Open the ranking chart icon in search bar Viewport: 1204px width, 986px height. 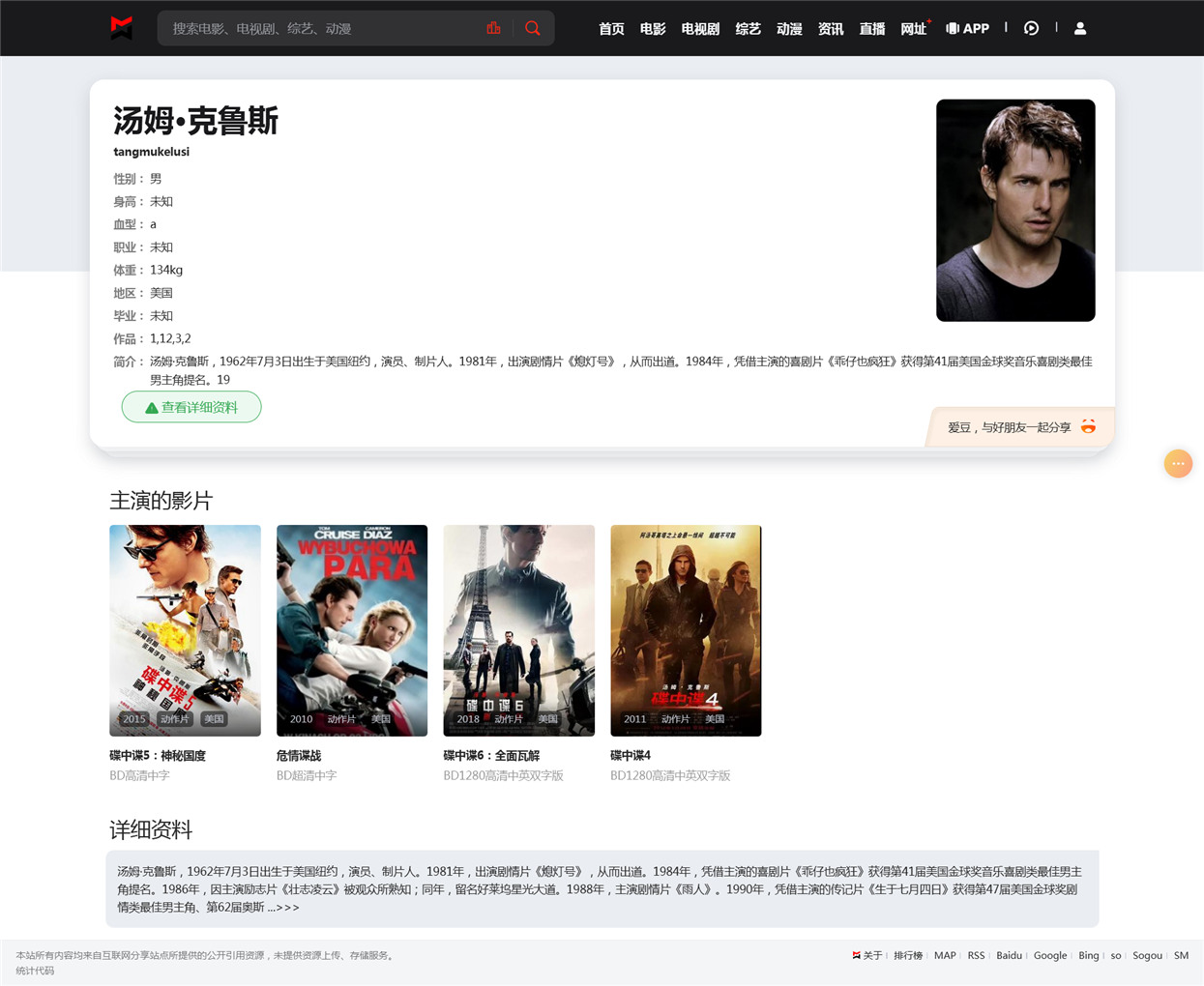(x=493, y=28)
